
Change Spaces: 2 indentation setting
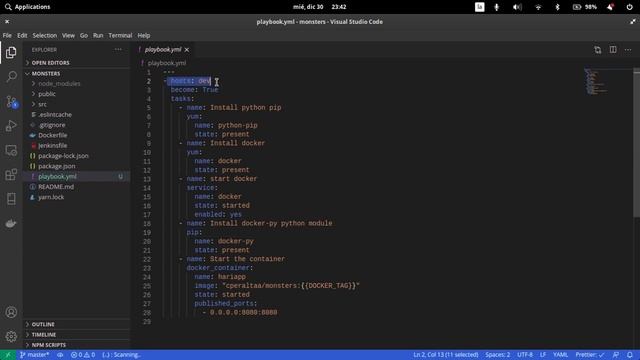point(498,355)
